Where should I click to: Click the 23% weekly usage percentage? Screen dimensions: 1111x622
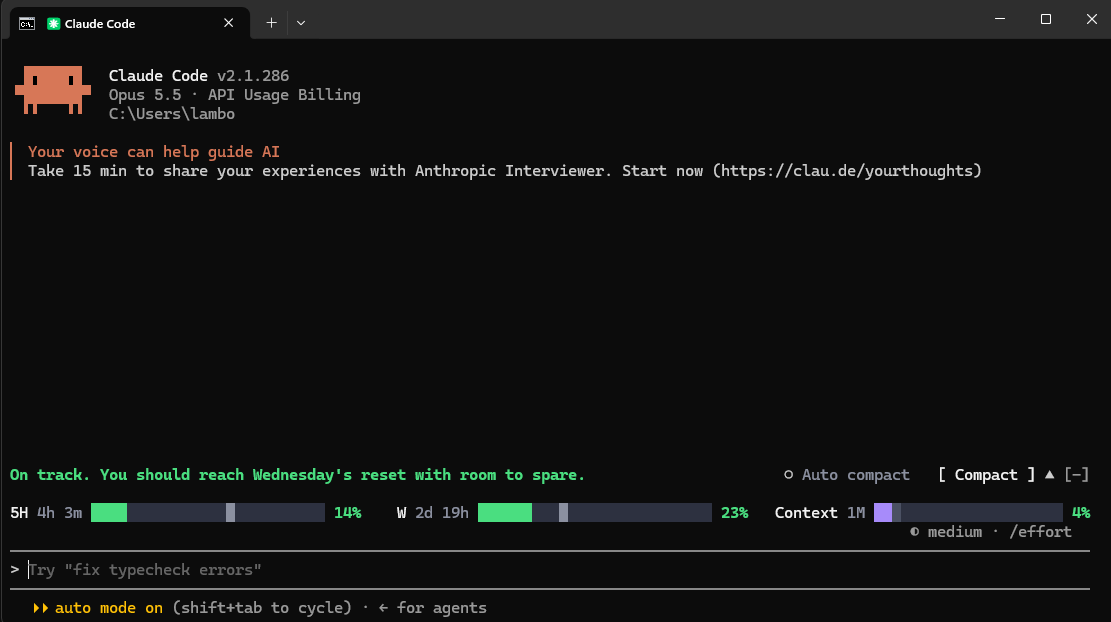point(734,512)
